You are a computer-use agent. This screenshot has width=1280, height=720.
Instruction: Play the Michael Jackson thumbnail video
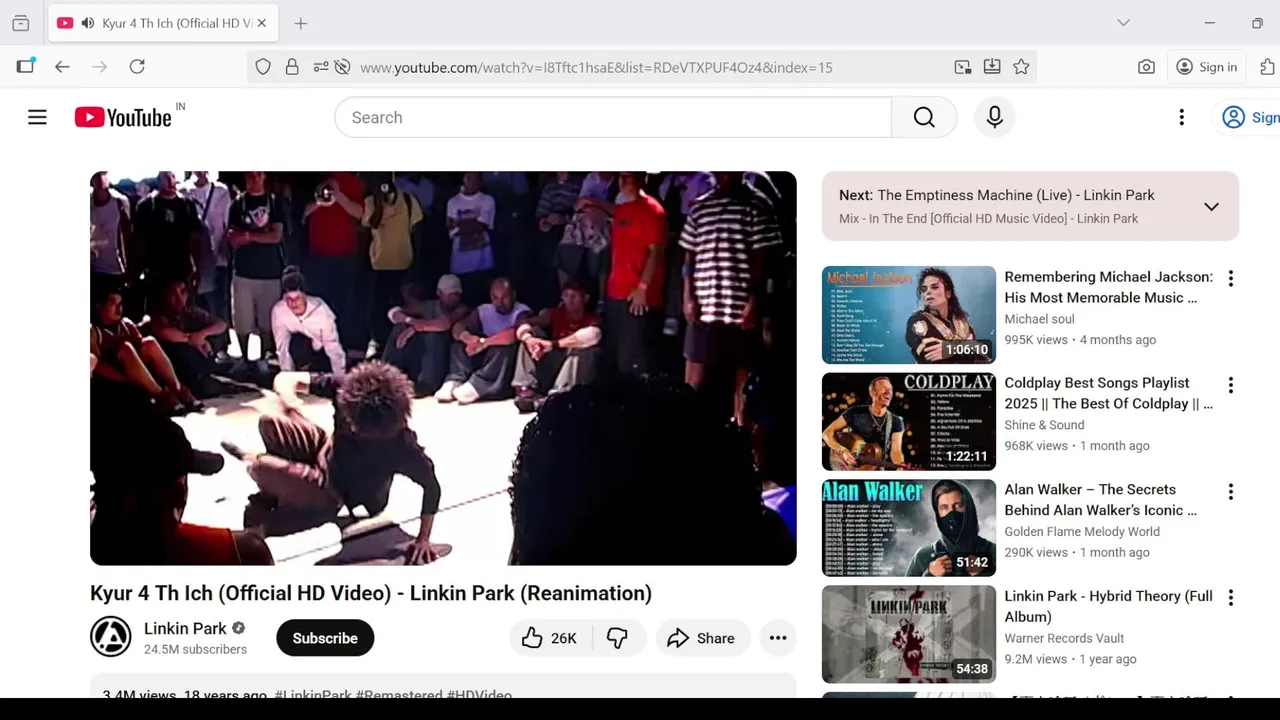(x=909, y=315)
